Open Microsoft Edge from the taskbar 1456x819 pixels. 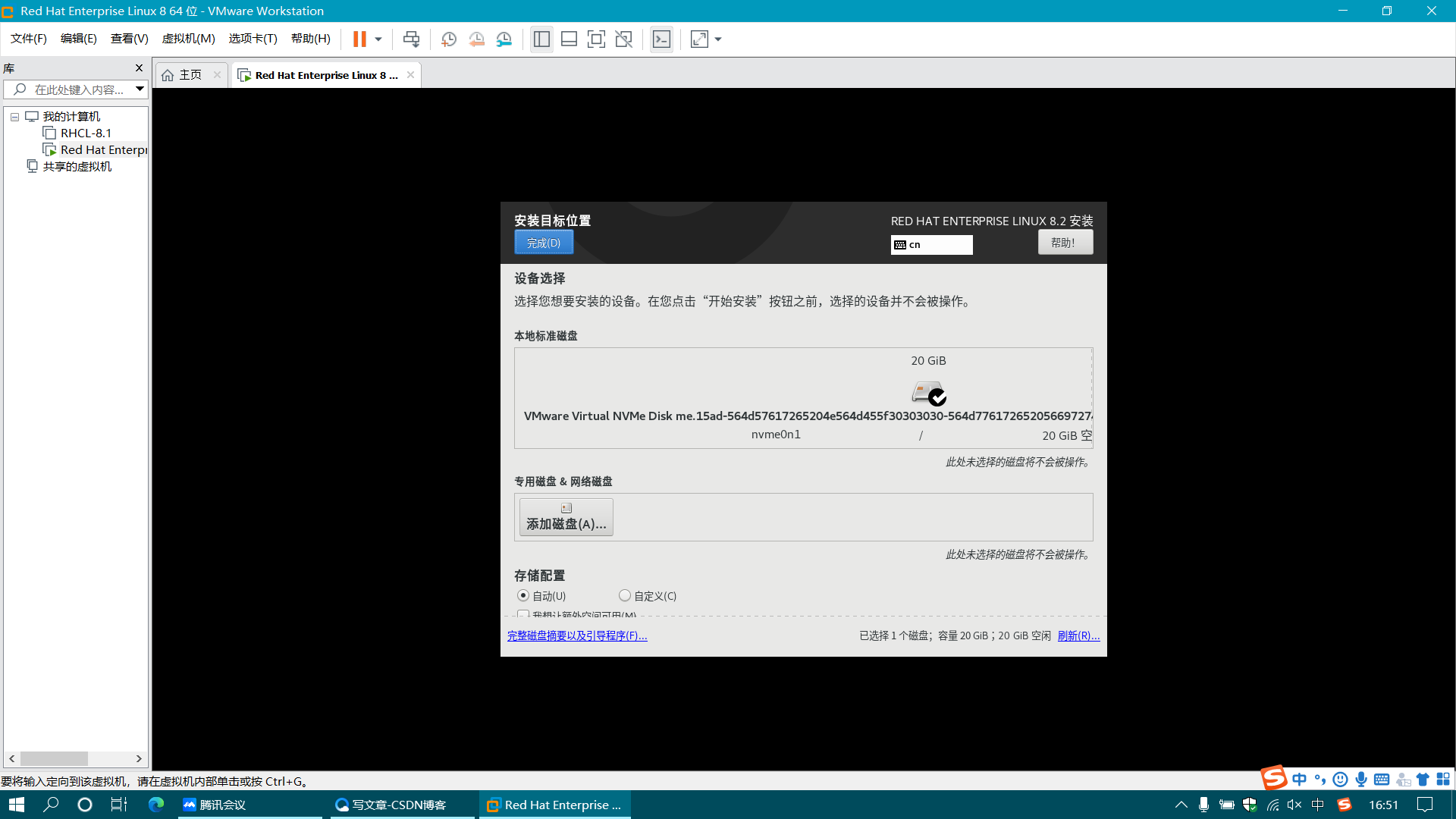click(156, 805)
